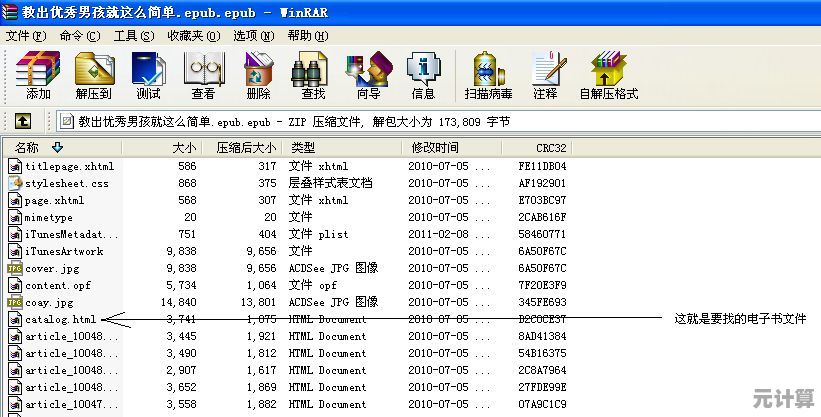Run the 测试 (Test) archive tool
The width and height of the screenshot is (821, 417).
[148, 76]
